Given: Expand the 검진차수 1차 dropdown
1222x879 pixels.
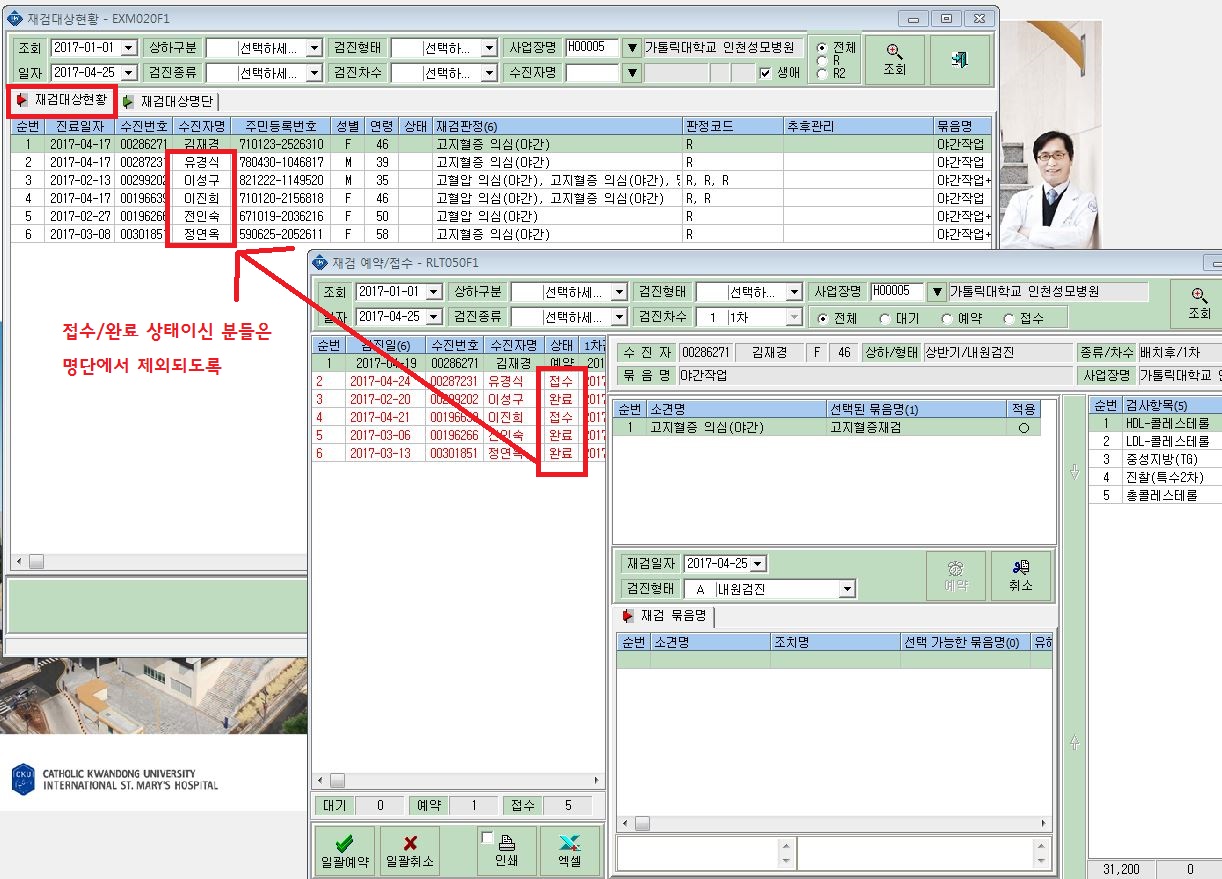Looking at the screenshot, I should click(x=749, y=317).
